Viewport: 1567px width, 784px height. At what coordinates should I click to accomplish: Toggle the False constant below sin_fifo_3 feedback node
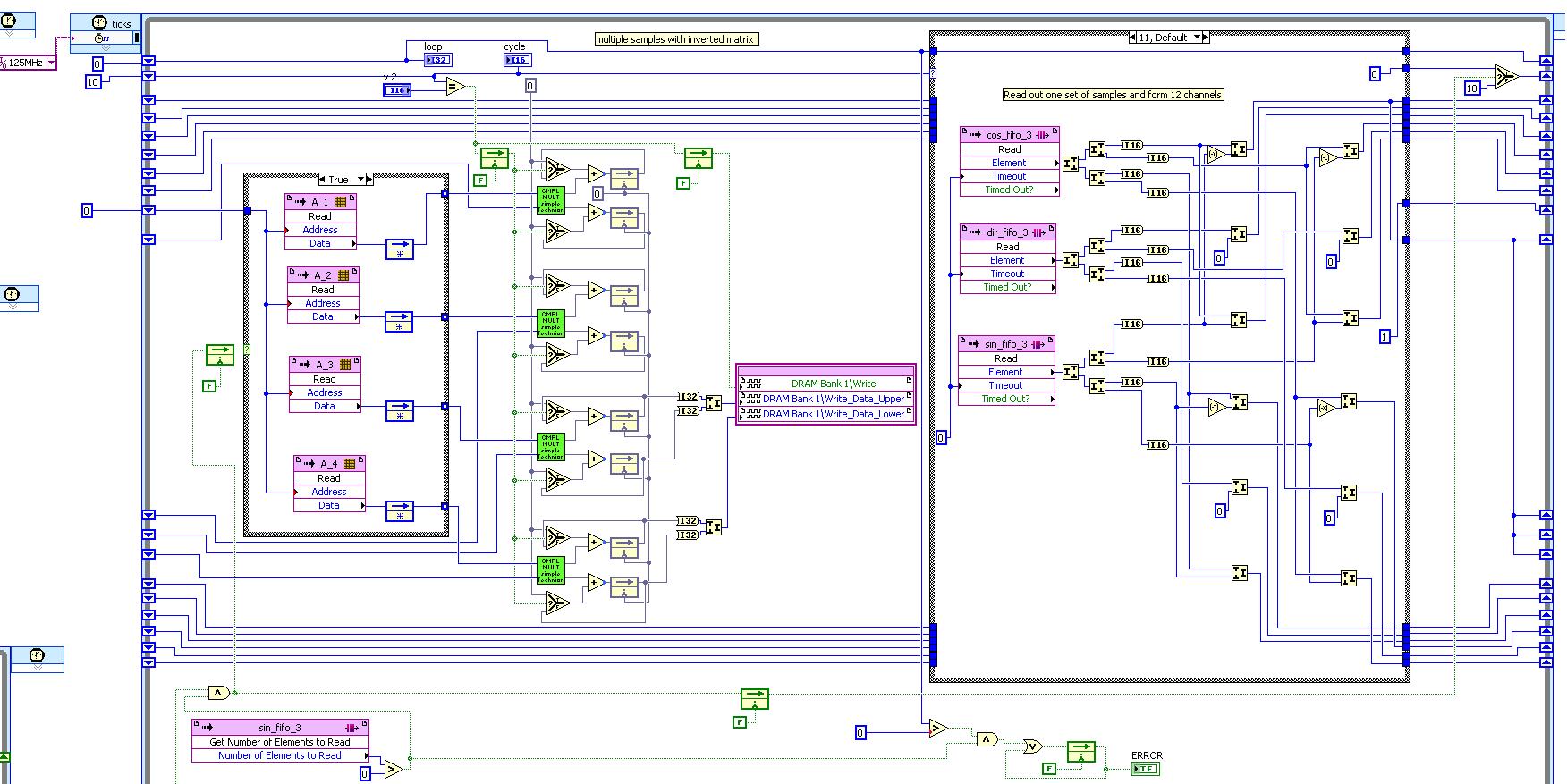click(x=740, y=722)
